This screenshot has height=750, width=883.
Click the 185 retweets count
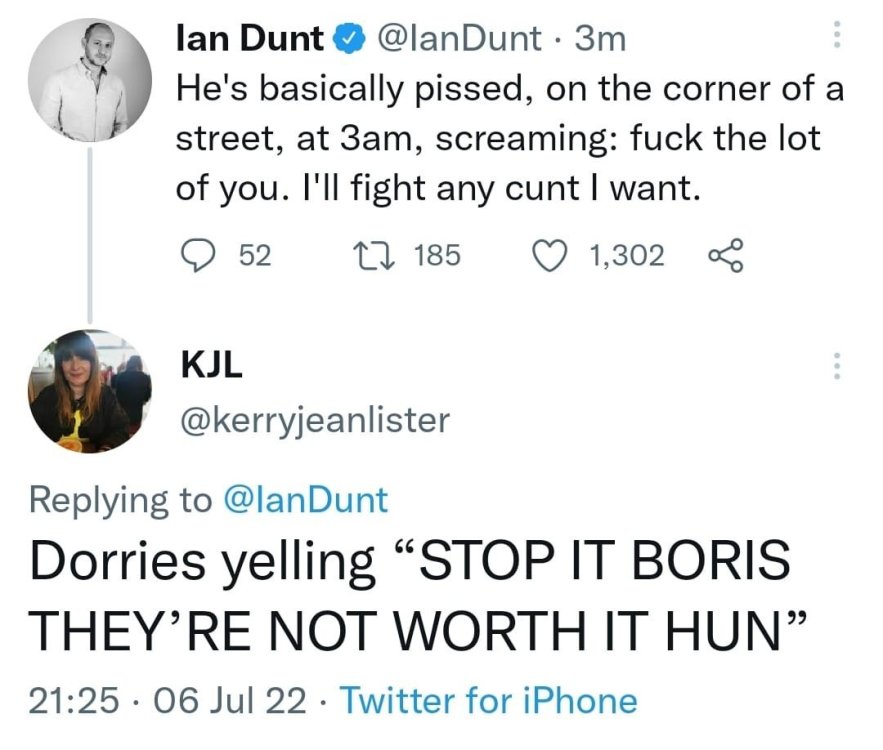pyautogui.click(x=437, y=256)
